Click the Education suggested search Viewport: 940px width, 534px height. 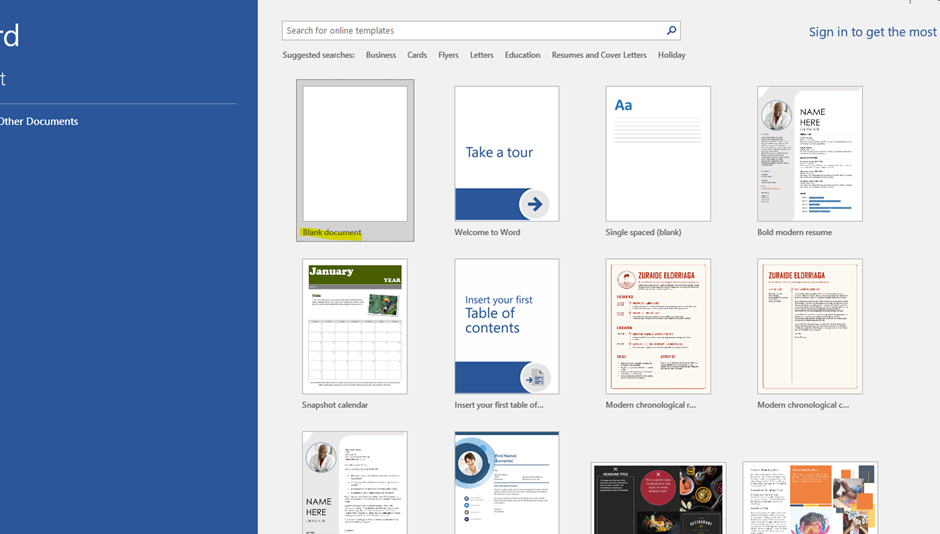pyautogui.click(x=522, y=55)
